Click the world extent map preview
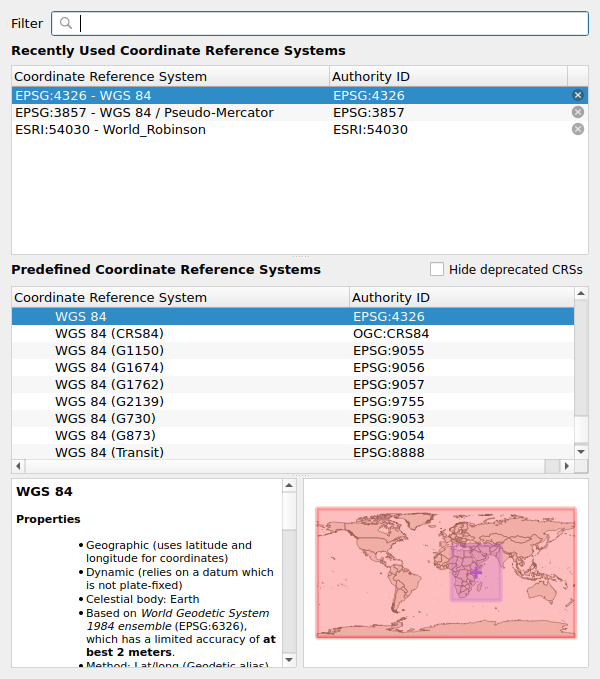This screenshot has height=679, width=600. 445,572
